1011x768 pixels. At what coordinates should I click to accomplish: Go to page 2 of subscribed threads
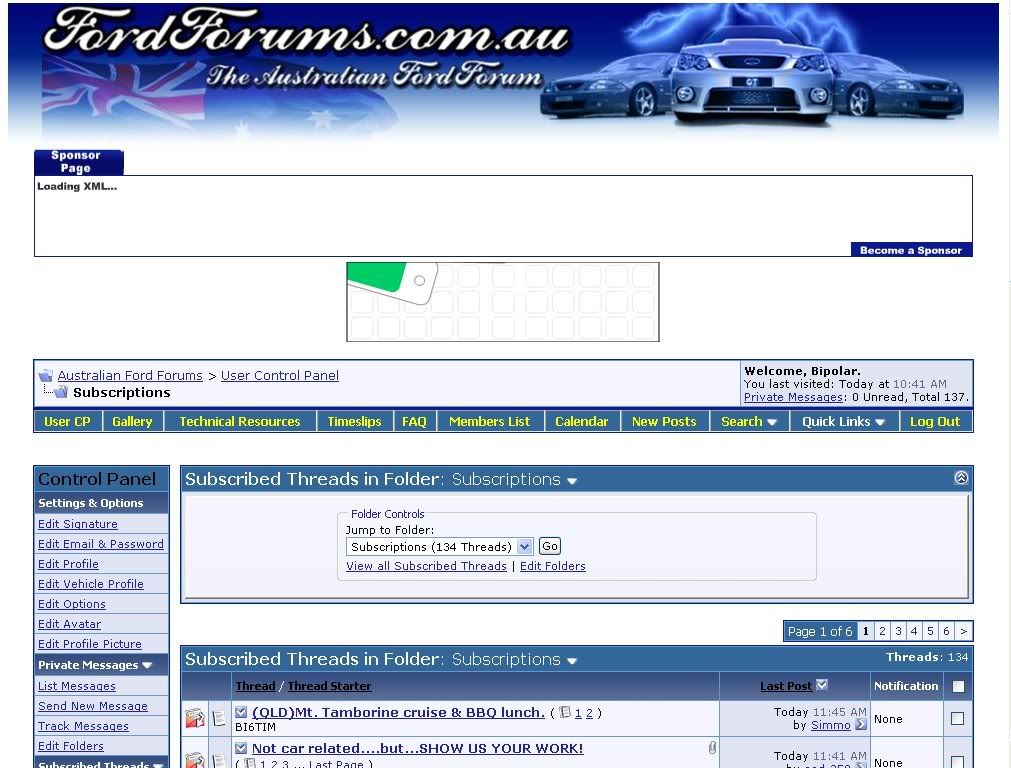882,631
